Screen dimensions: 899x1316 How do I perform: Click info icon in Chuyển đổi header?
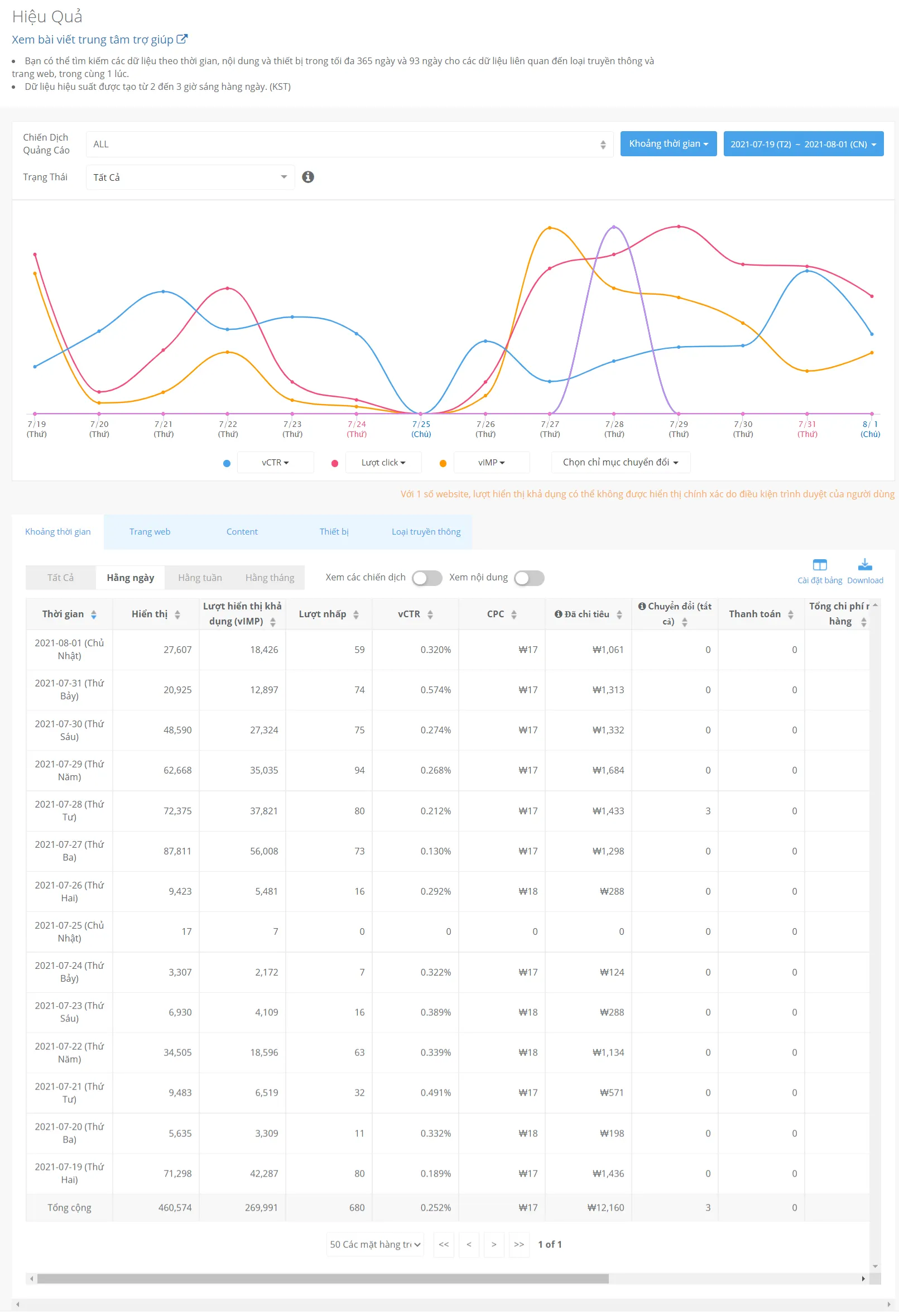[x=642, y=607]
